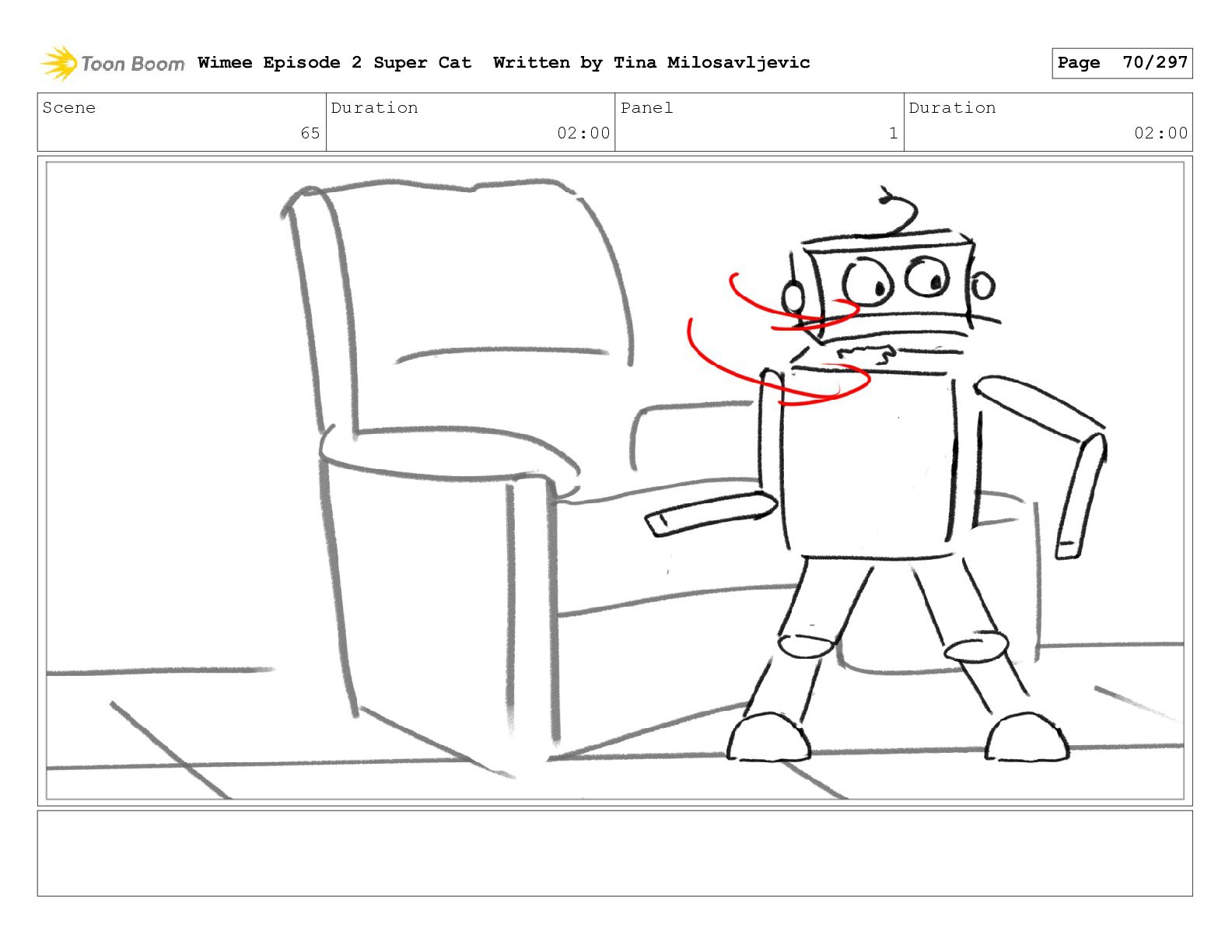
Task: Click the scene duration value 02:00
Action: (583, 133)
